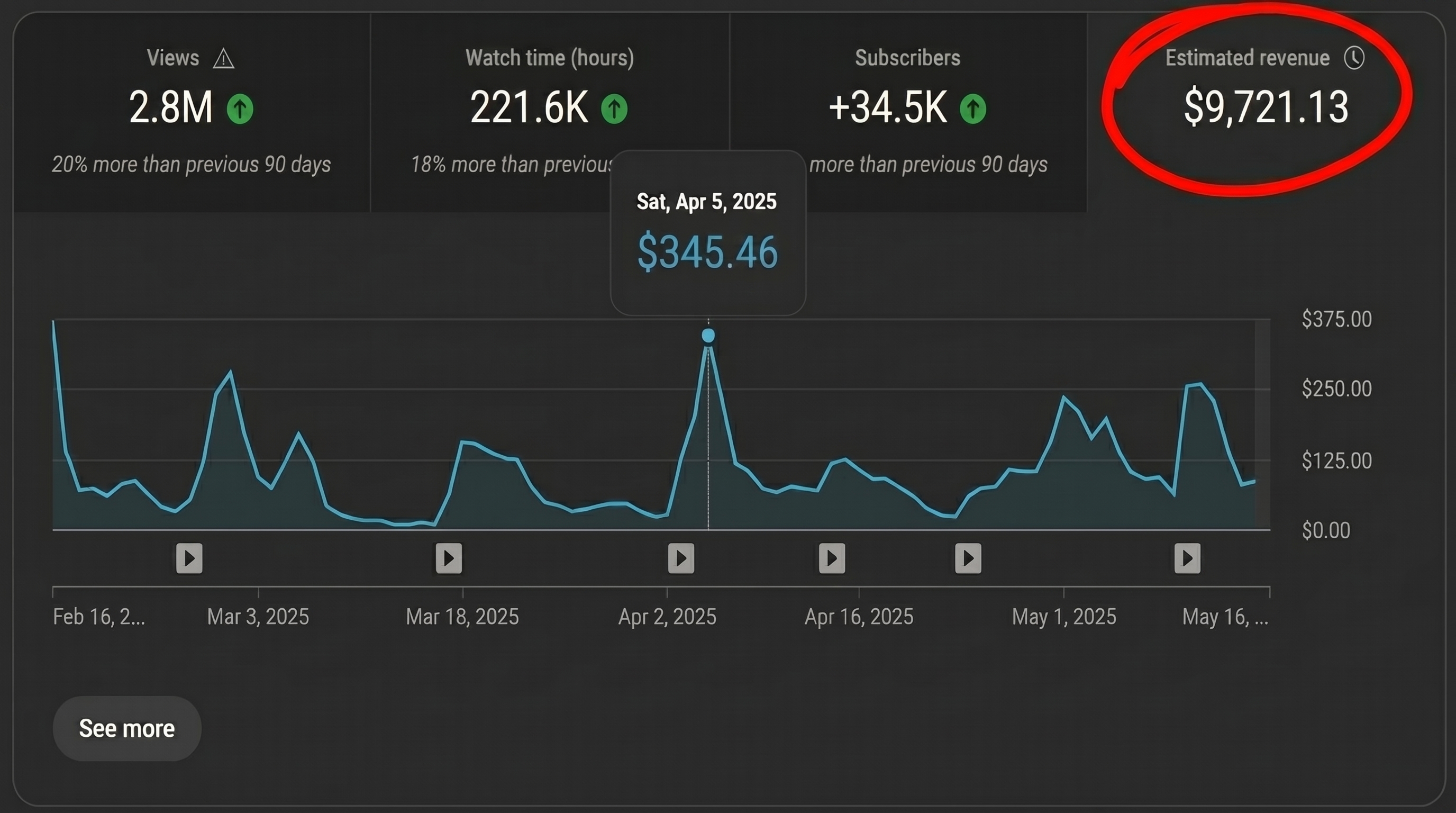
Task: Open the video marker just before Apr 16
Action: (832, 558)
